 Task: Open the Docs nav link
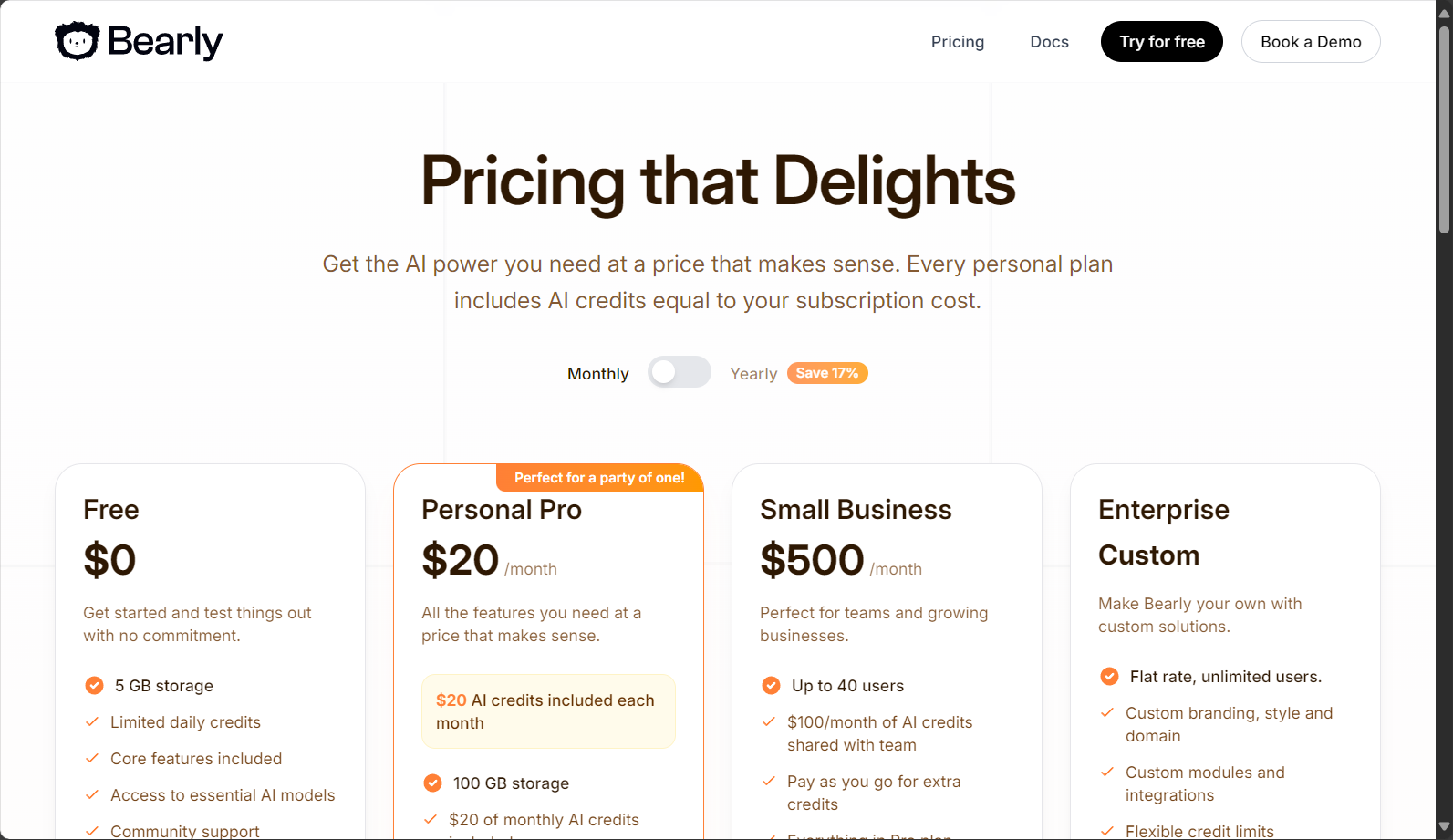(1050, 42)
